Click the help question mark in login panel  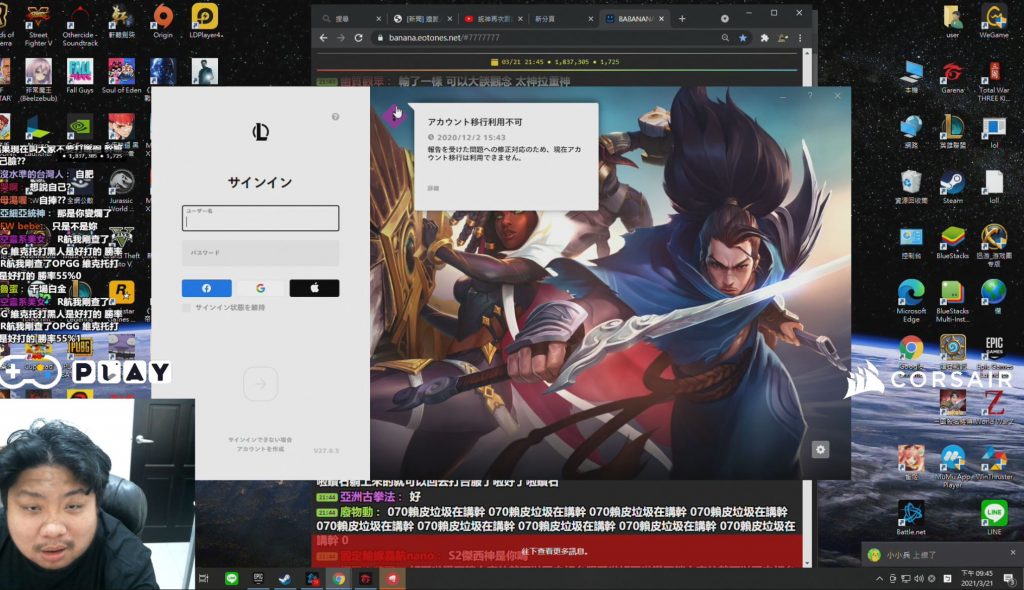click(335, 117)
